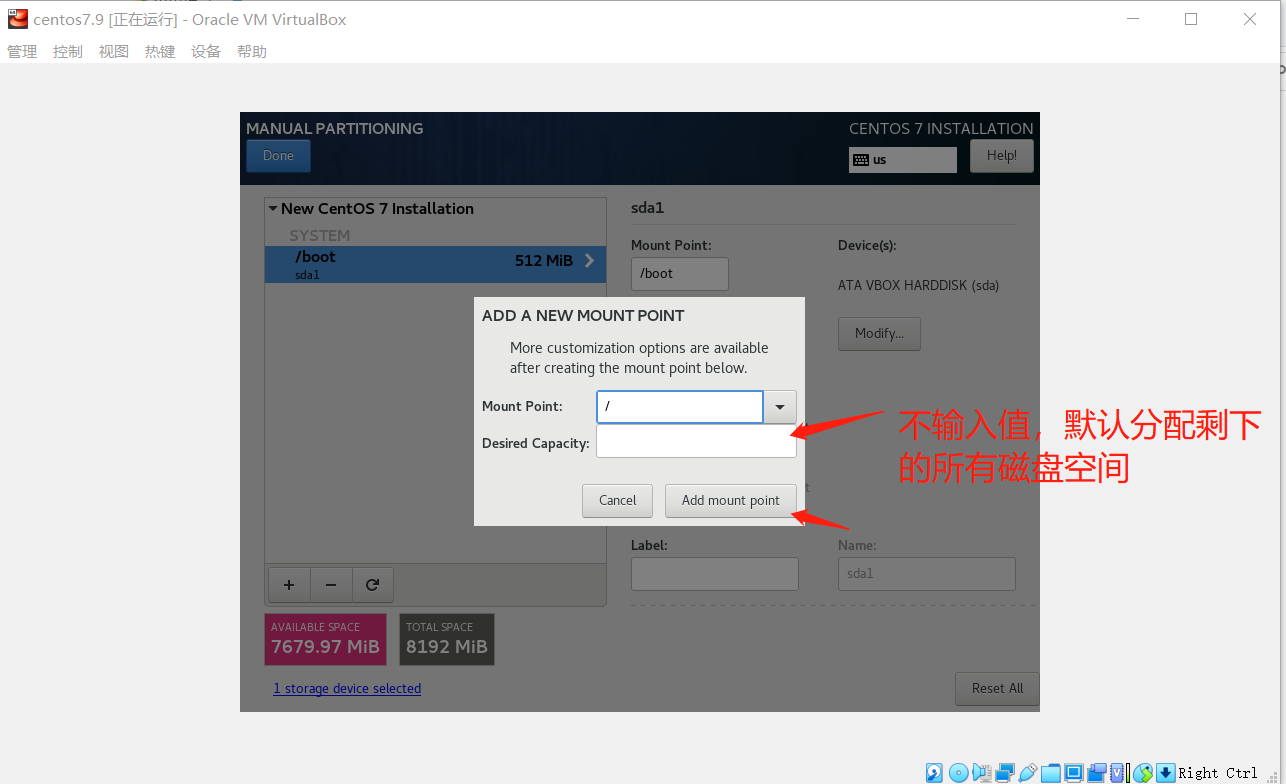This screenshot has width=1286, height=784.
Task: Click the mouse integration status icon
Action: pos(1143,773)
